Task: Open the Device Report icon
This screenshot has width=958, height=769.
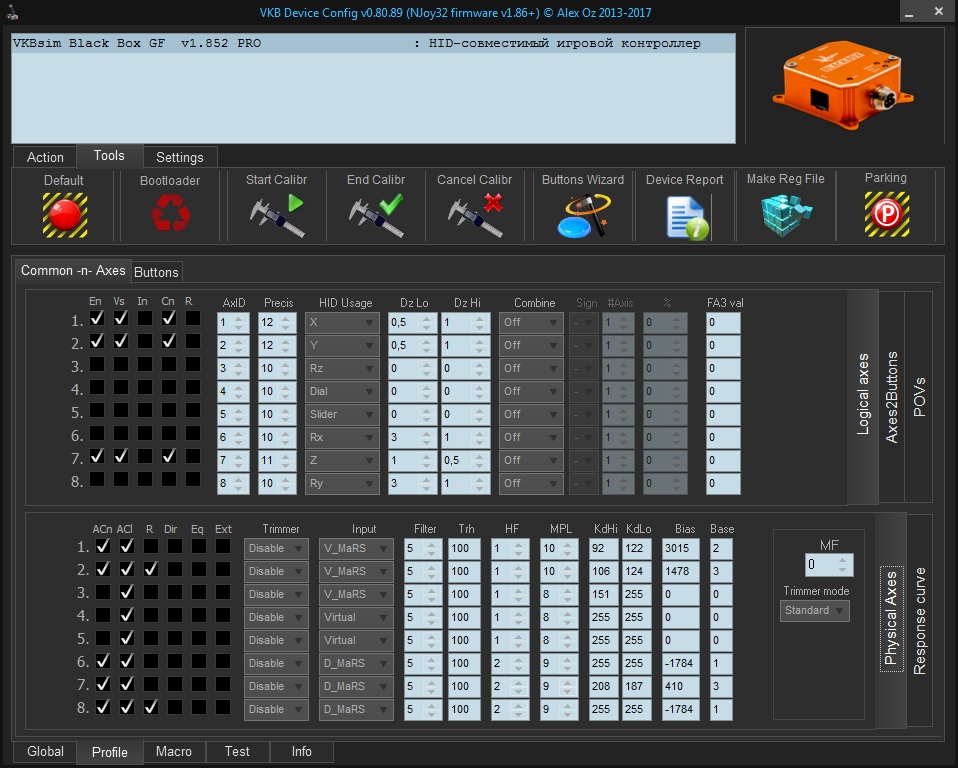Action: pos(687,218)
